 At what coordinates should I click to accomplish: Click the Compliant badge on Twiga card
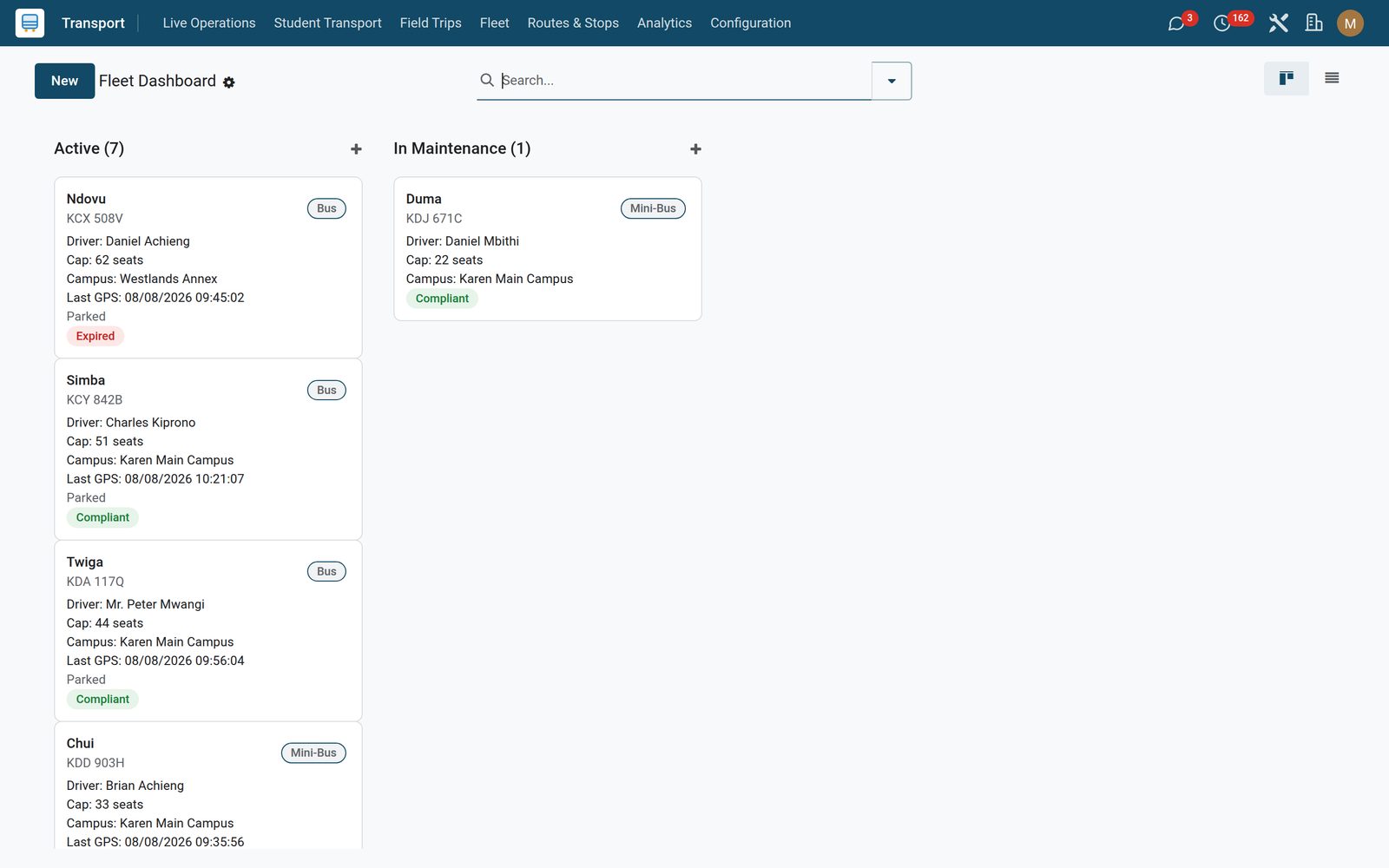coord(102,699)
